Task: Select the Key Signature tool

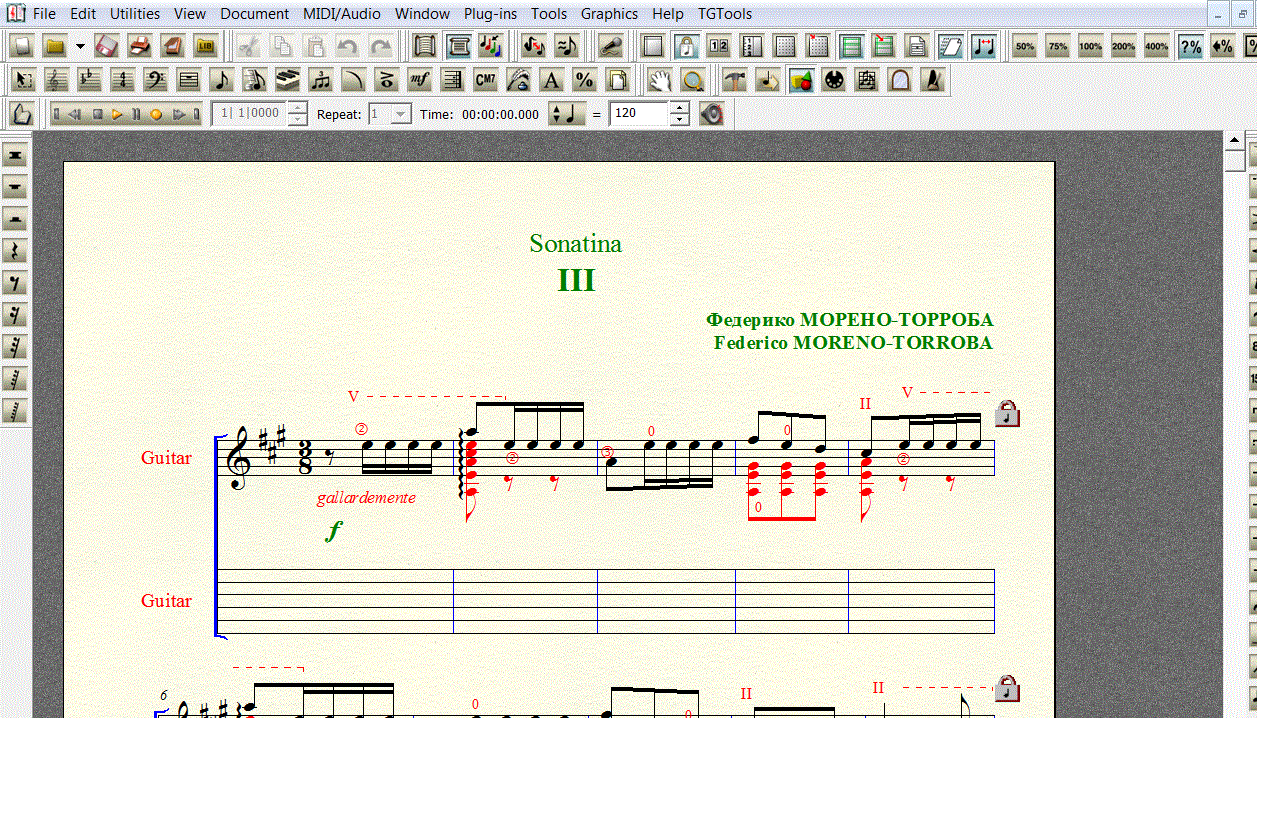Action: click(x=89, y=80)
